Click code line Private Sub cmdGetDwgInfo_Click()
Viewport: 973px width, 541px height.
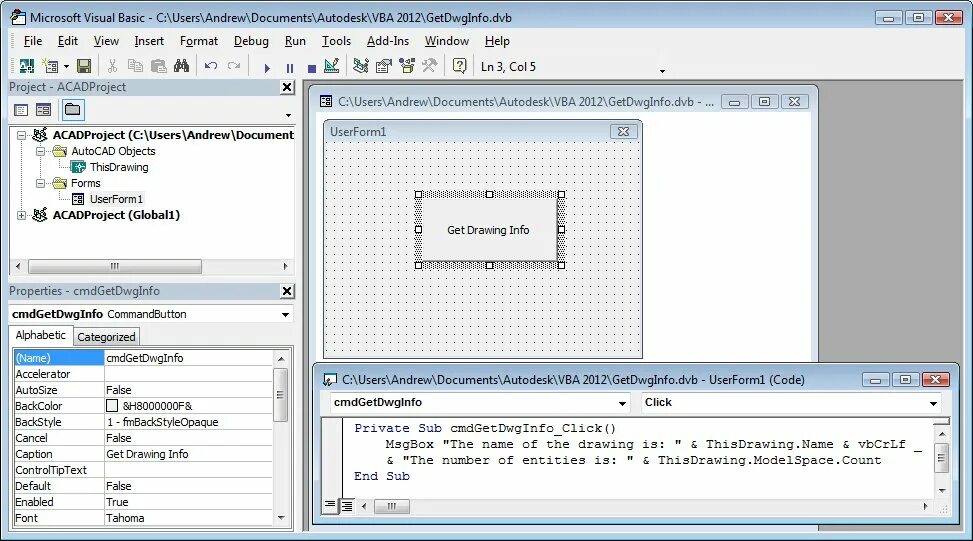point(485,428)
